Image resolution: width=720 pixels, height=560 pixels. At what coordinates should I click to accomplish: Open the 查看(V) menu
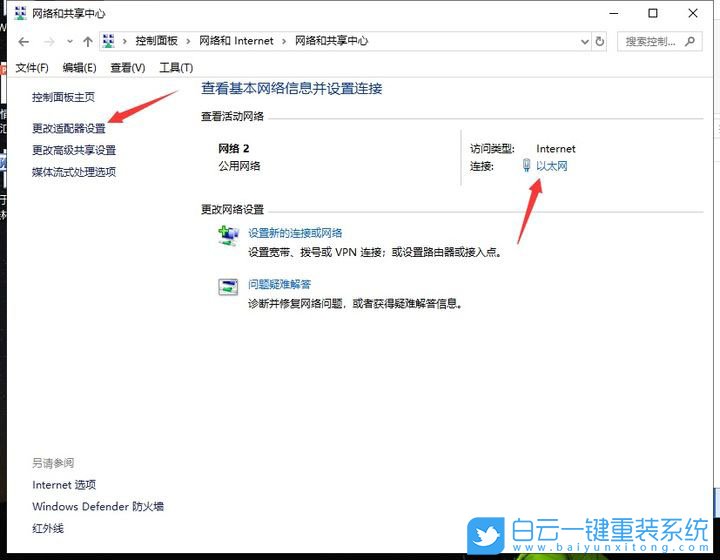(128, 68)
